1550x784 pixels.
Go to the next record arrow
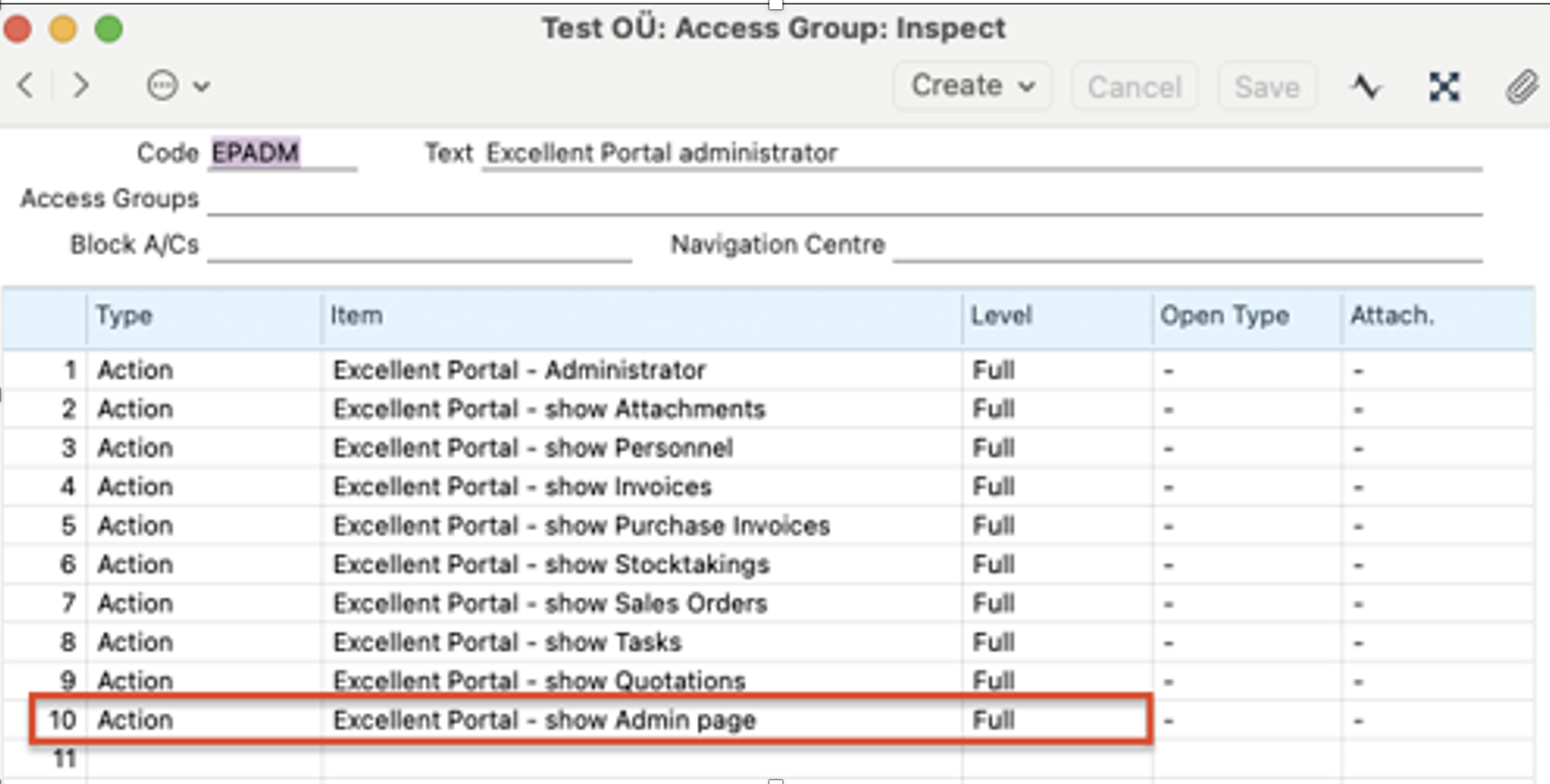[x=81, y=86]
